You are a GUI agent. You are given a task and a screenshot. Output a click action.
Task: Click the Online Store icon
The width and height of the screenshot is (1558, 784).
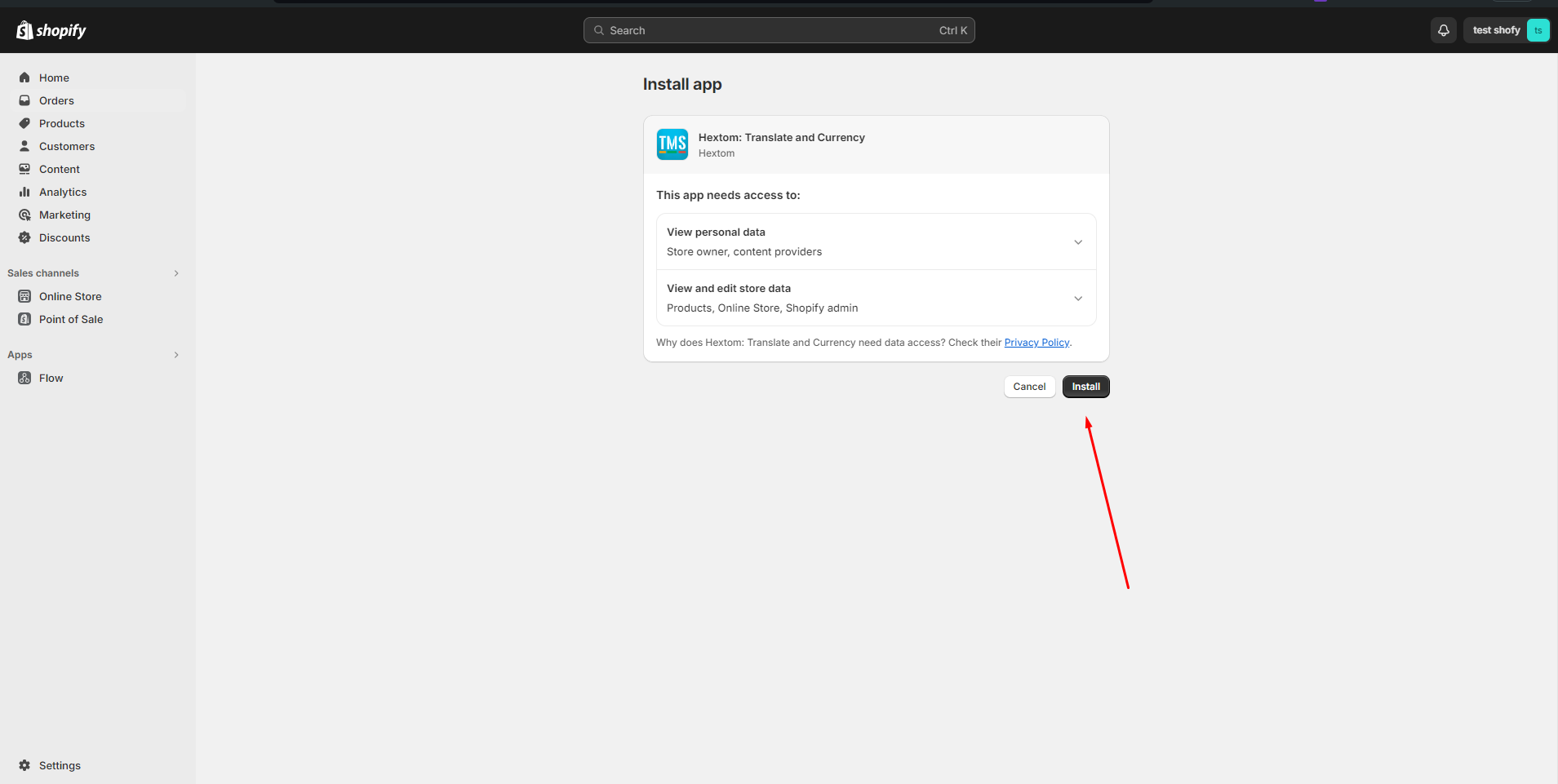click(24, 296)
